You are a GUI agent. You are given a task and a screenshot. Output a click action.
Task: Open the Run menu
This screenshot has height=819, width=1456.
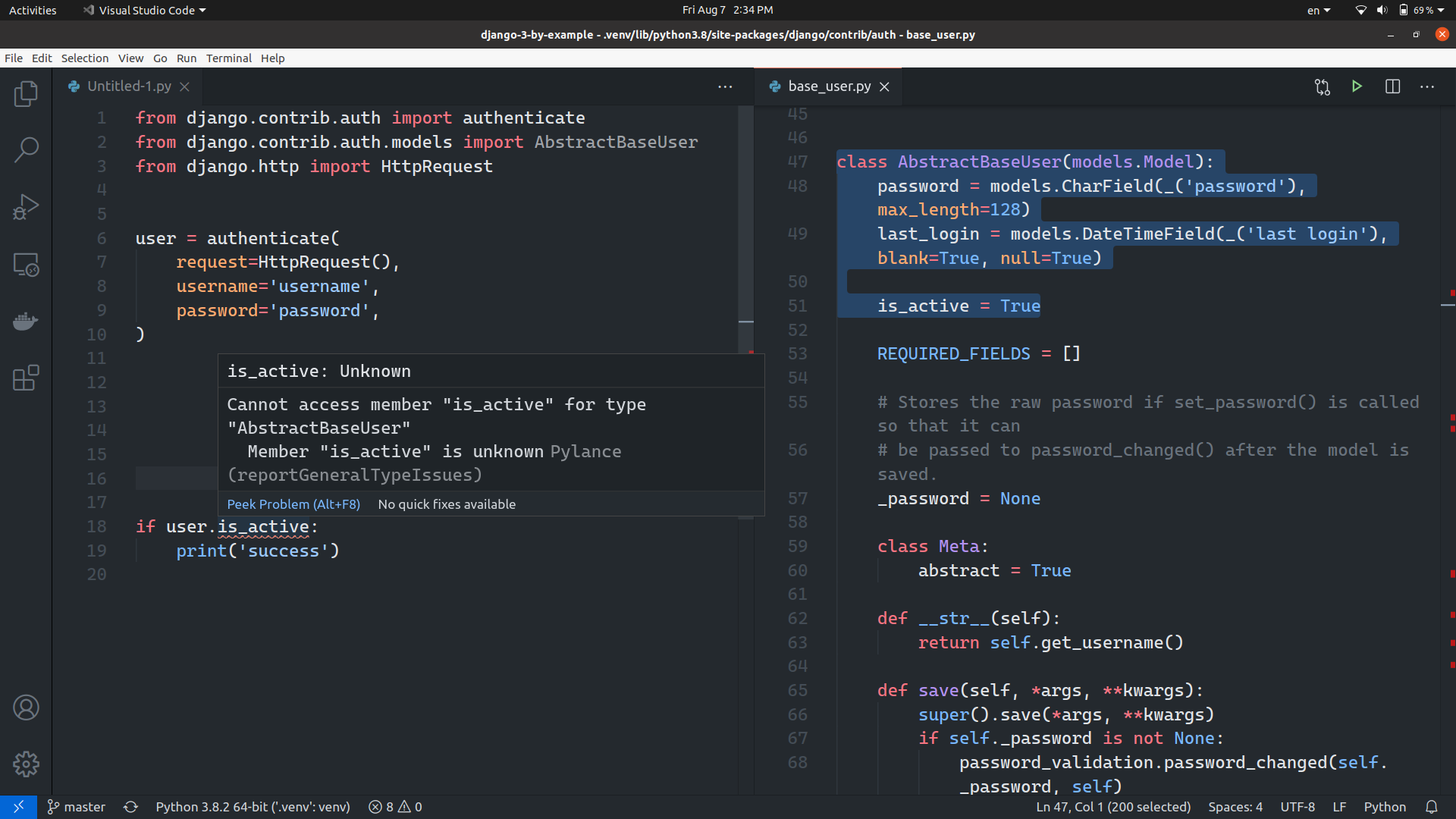tap(187, 58)
